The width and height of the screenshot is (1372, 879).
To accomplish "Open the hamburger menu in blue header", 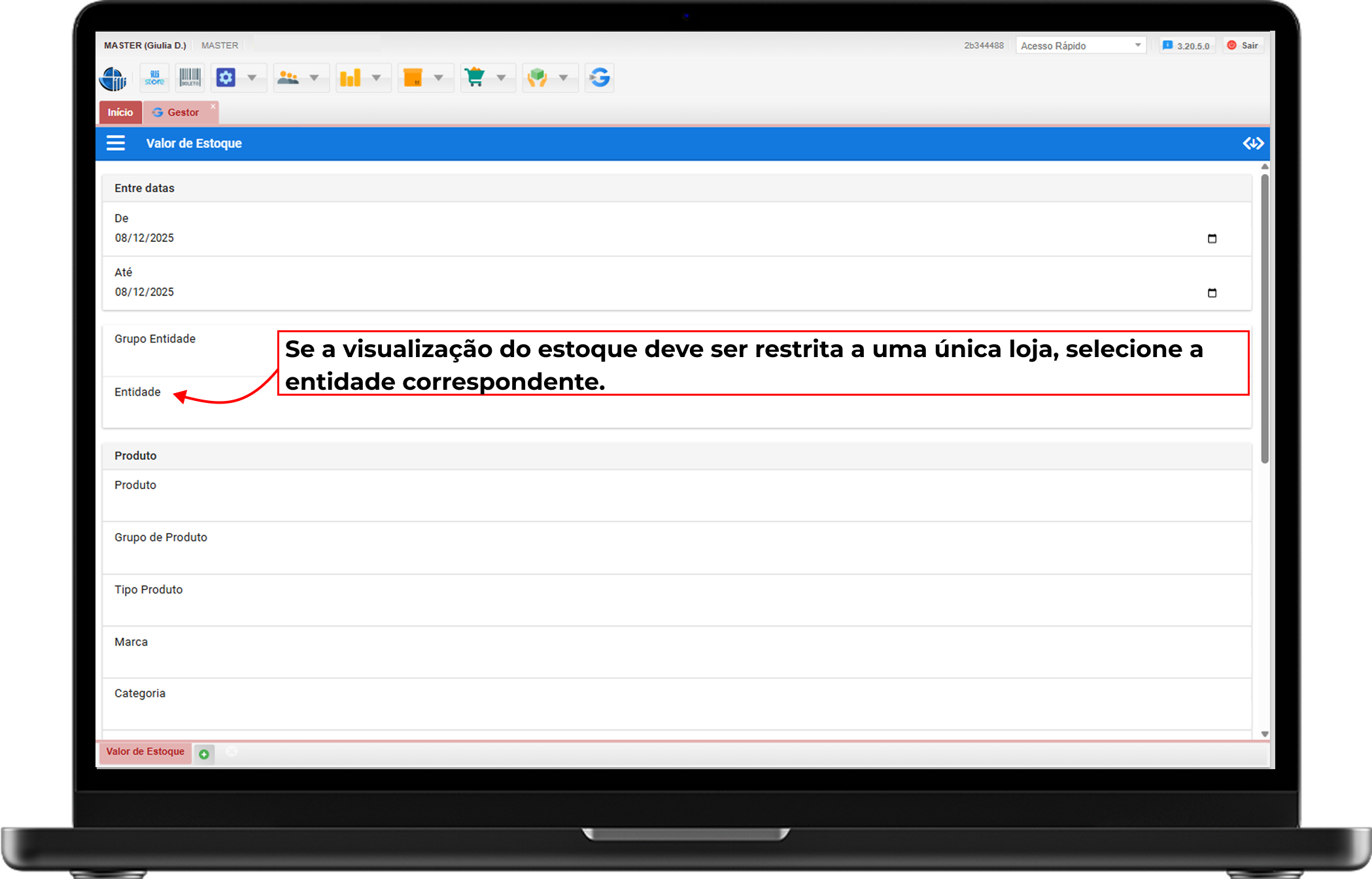I will (x=116, y=143).
